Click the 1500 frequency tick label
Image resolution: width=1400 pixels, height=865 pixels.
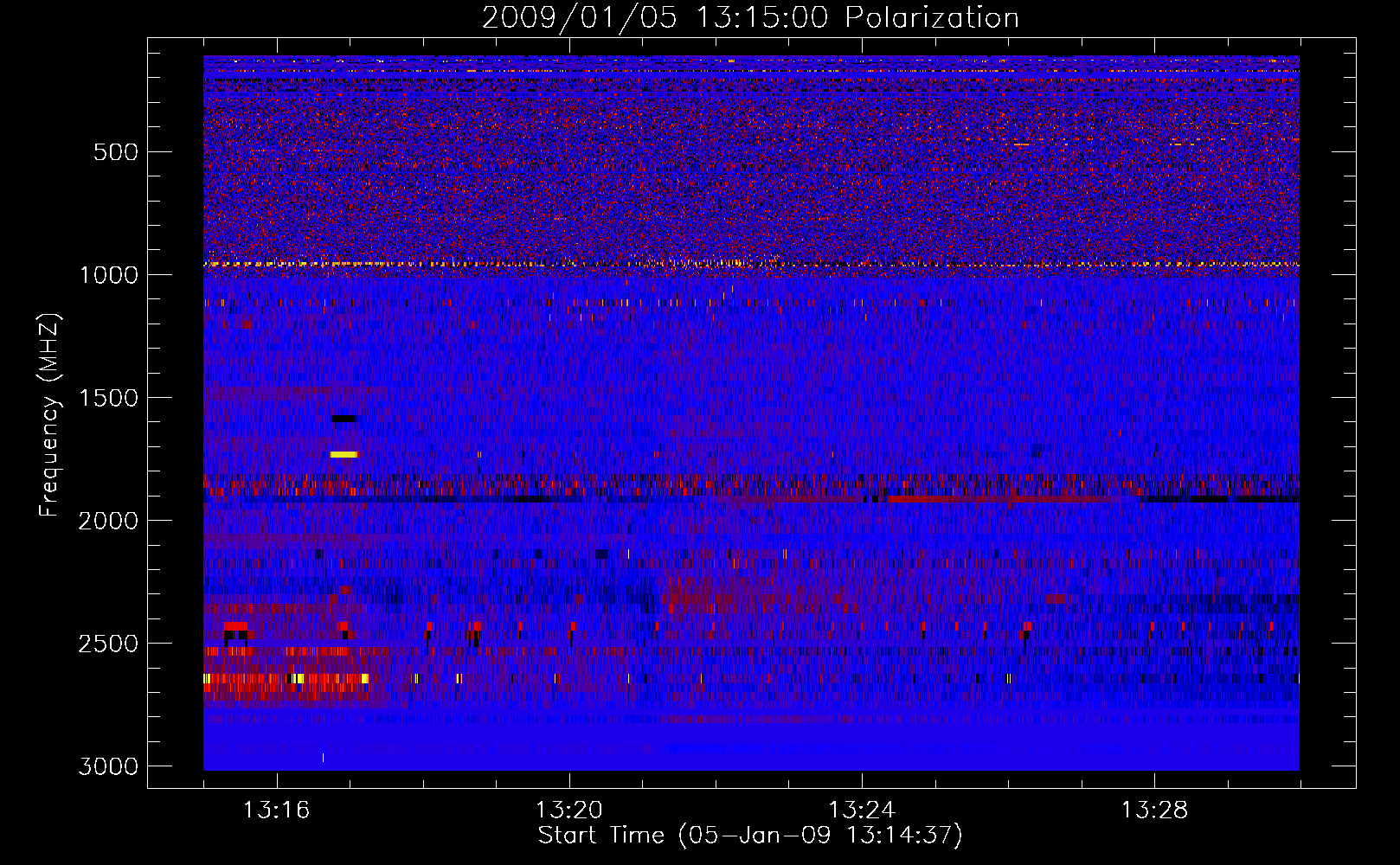[109, 398]
